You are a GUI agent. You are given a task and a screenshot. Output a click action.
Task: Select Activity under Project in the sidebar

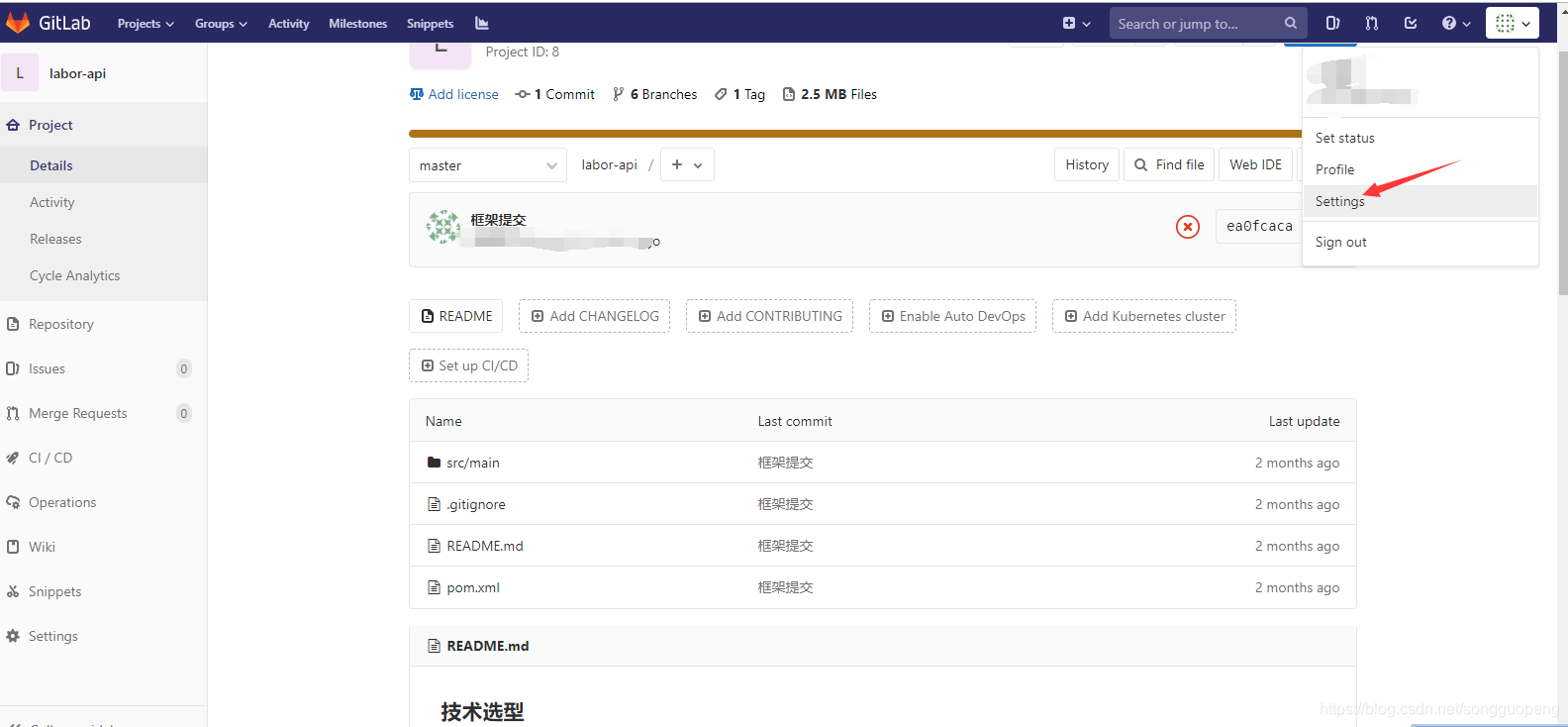point(103,202)
